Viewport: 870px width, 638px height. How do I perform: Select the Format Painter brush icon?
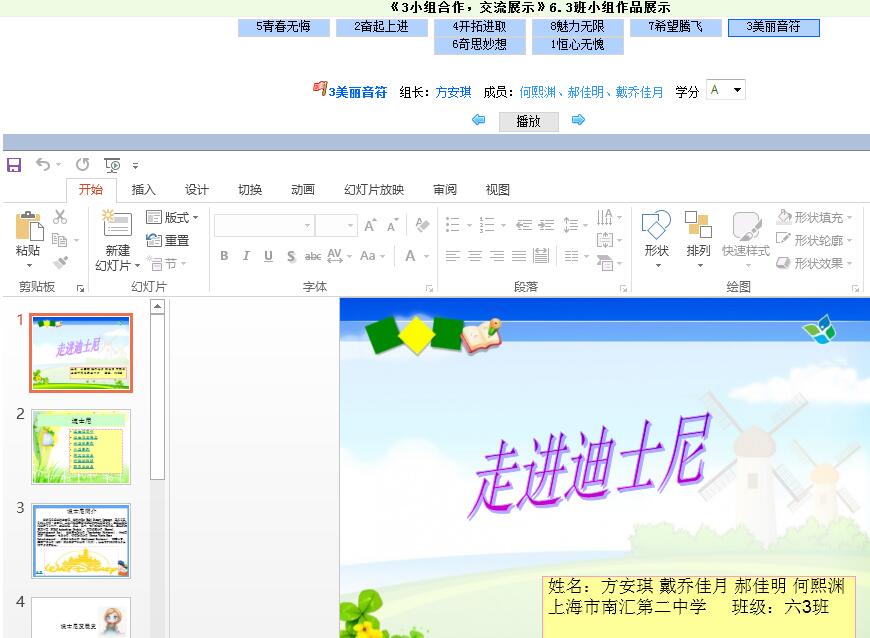pos(60,262)
